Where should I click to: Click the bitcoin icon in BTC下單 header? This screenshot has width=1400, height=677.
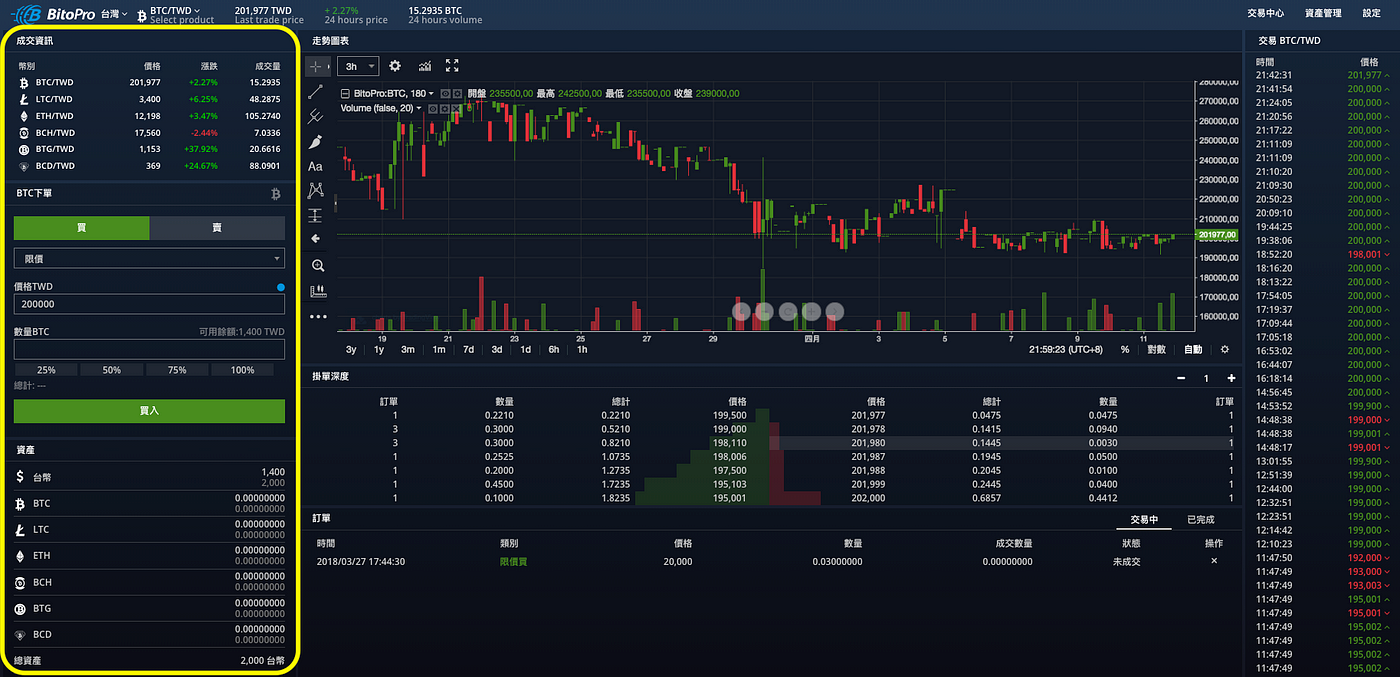click(x=276, y=194)
